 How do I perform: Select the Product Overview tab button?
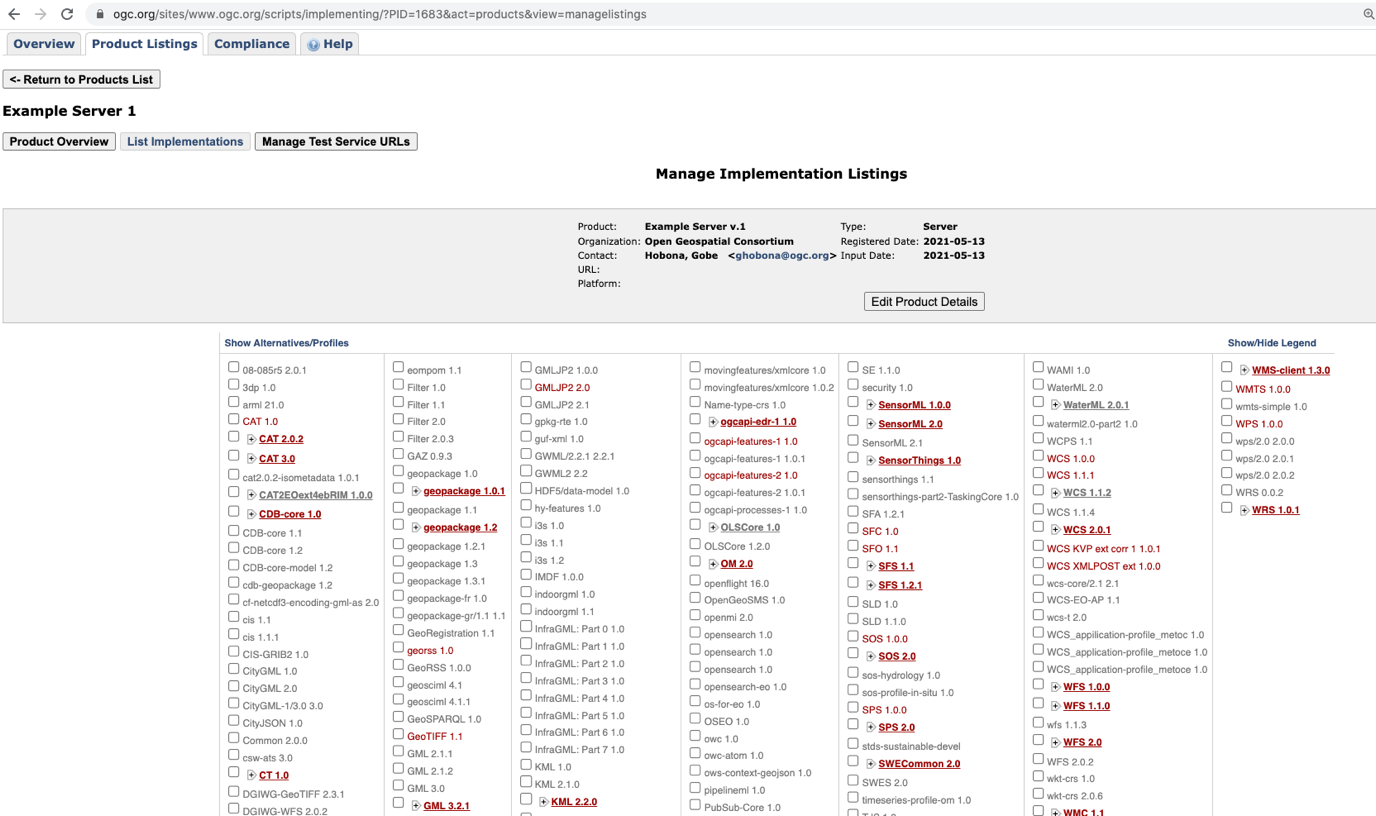click(x=59, y=141)
